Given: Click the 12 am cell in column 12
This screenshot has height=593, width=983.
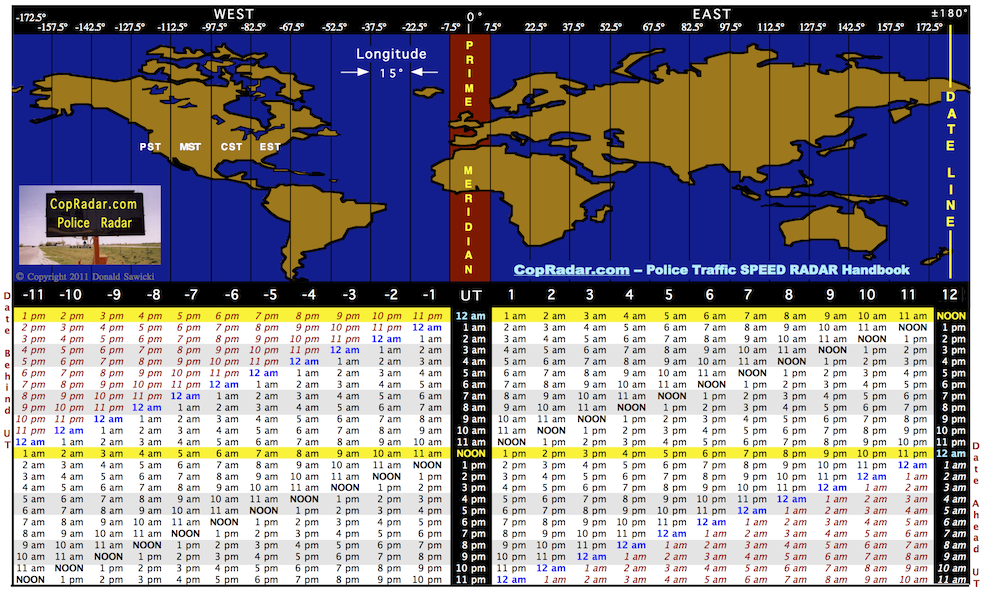Looking at the screenshot, I should [951, 453].
